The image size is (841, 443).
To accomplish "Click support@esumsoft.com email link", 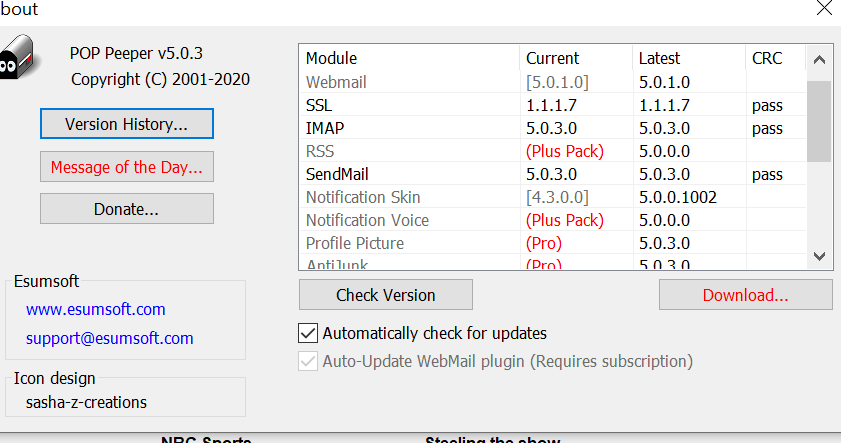I will pyautogui.click(x=109, y=338).
